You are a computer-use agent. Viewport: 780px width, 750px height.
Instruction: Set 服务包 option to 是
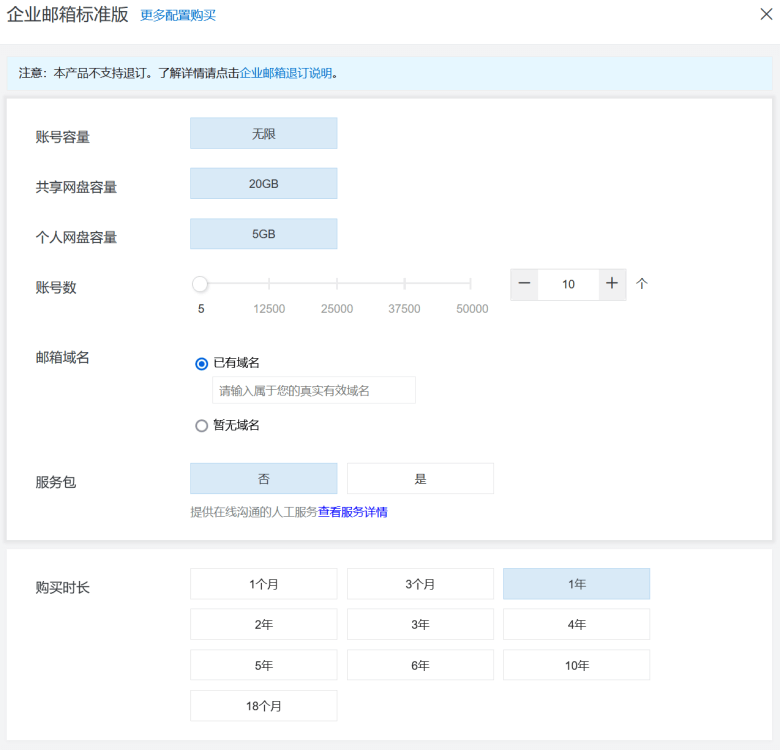[x=420, y=478]
